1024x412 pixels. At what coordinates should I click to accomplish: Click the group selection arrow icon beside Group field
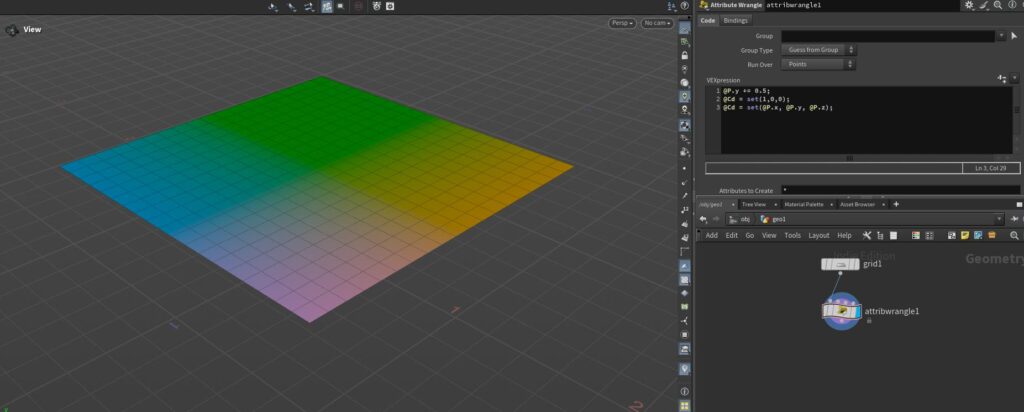(1014, 35)
